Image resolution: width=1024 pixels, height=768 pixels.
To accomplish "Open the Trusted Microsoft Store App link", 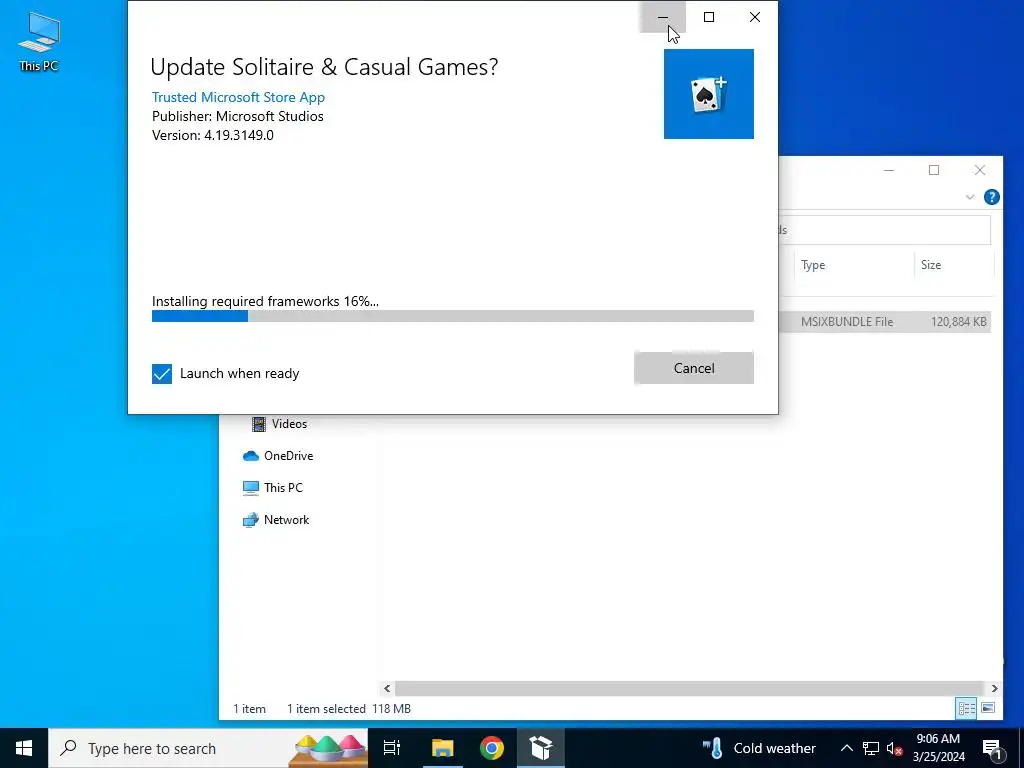I will [238, 97].
